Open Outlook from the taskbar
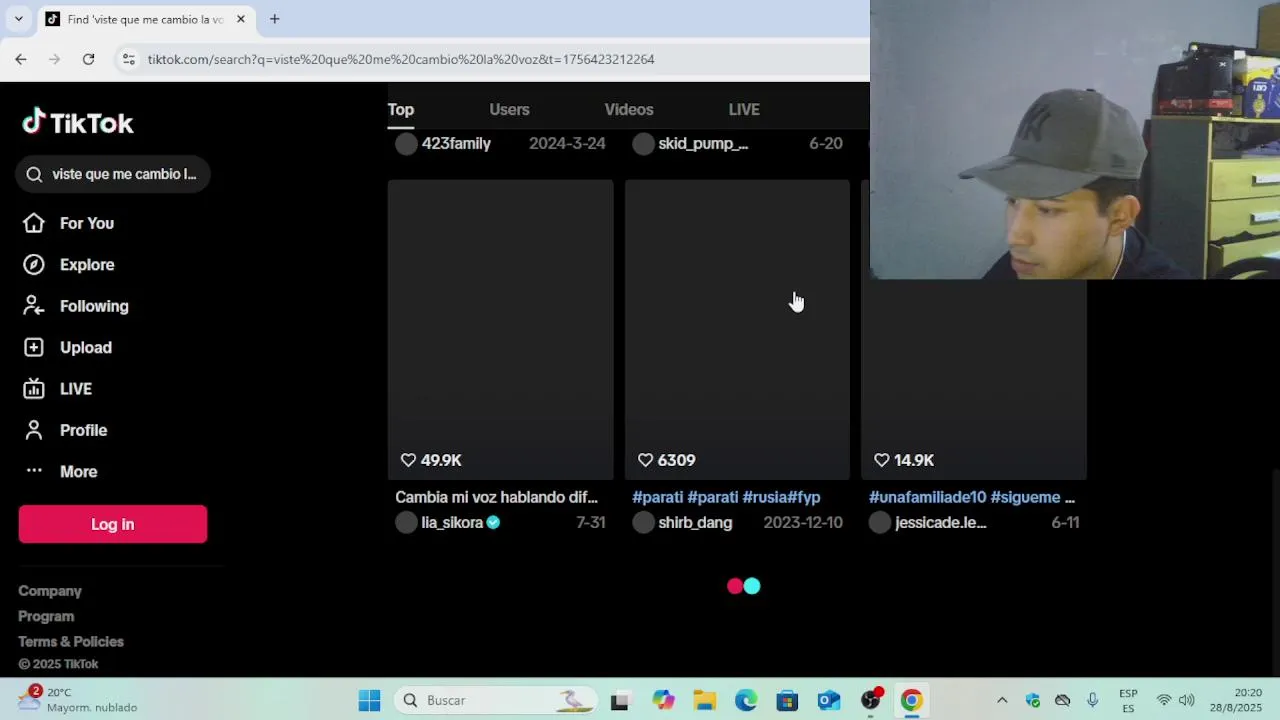Viewport: 1280px width, 720px height. pyautogui.click(x=829, y=700)
